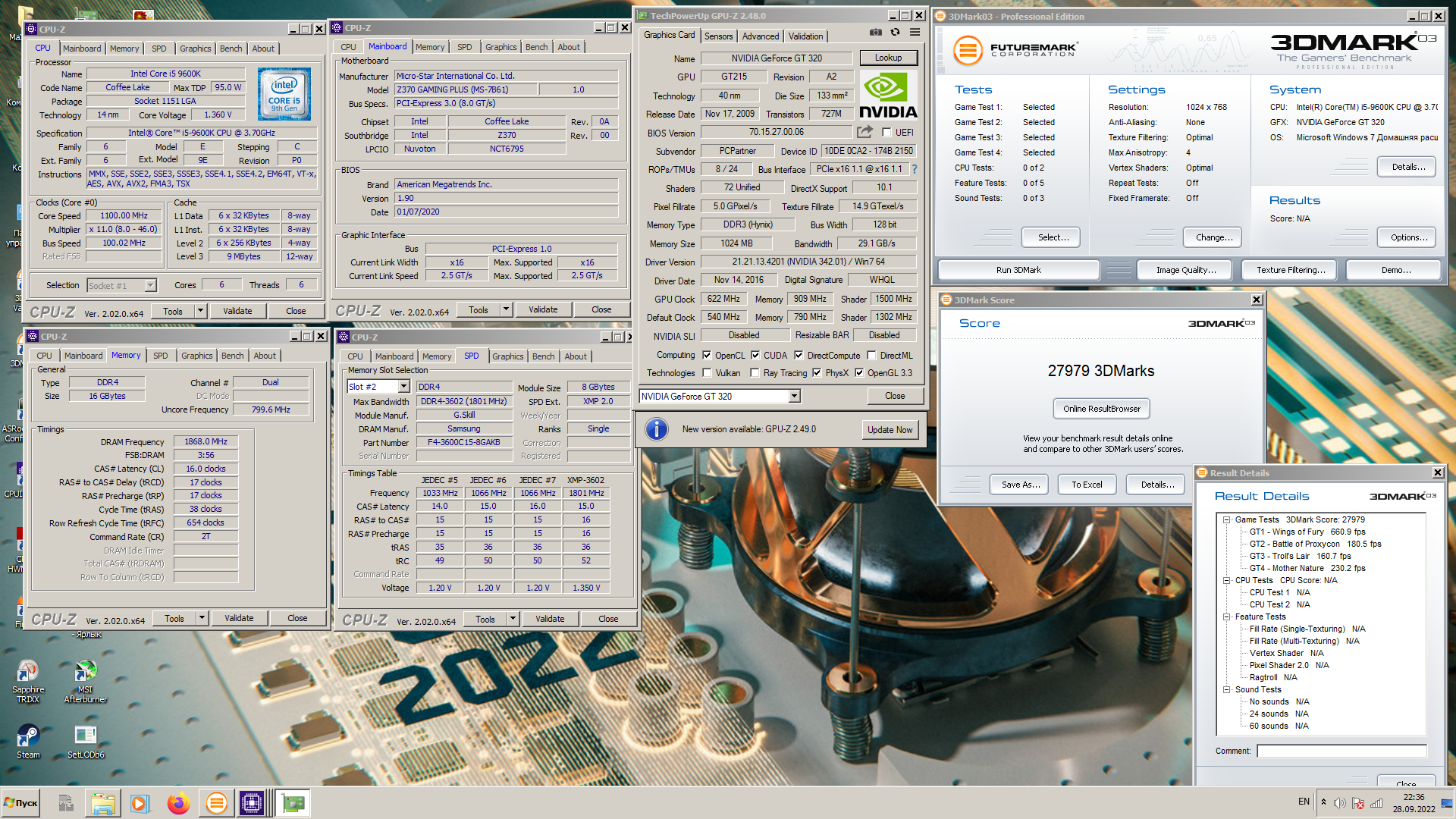Click the PNG file icon on taskbar

point(66,803)
